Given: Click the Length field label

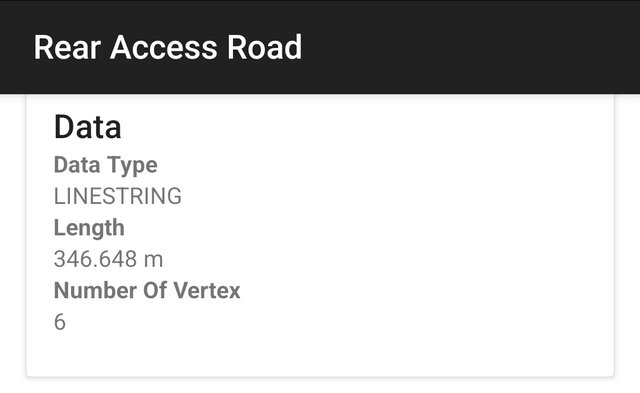Looking at the screenshot, I should click(89, 228).
